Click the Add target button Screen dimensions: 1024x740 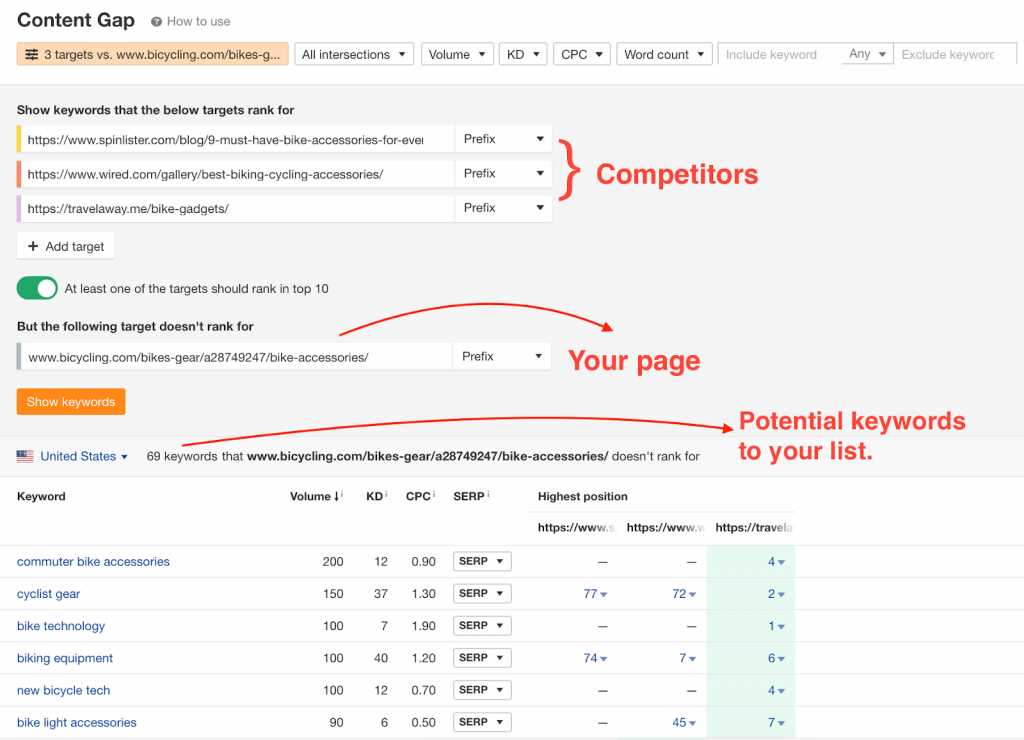coord(66,246)
